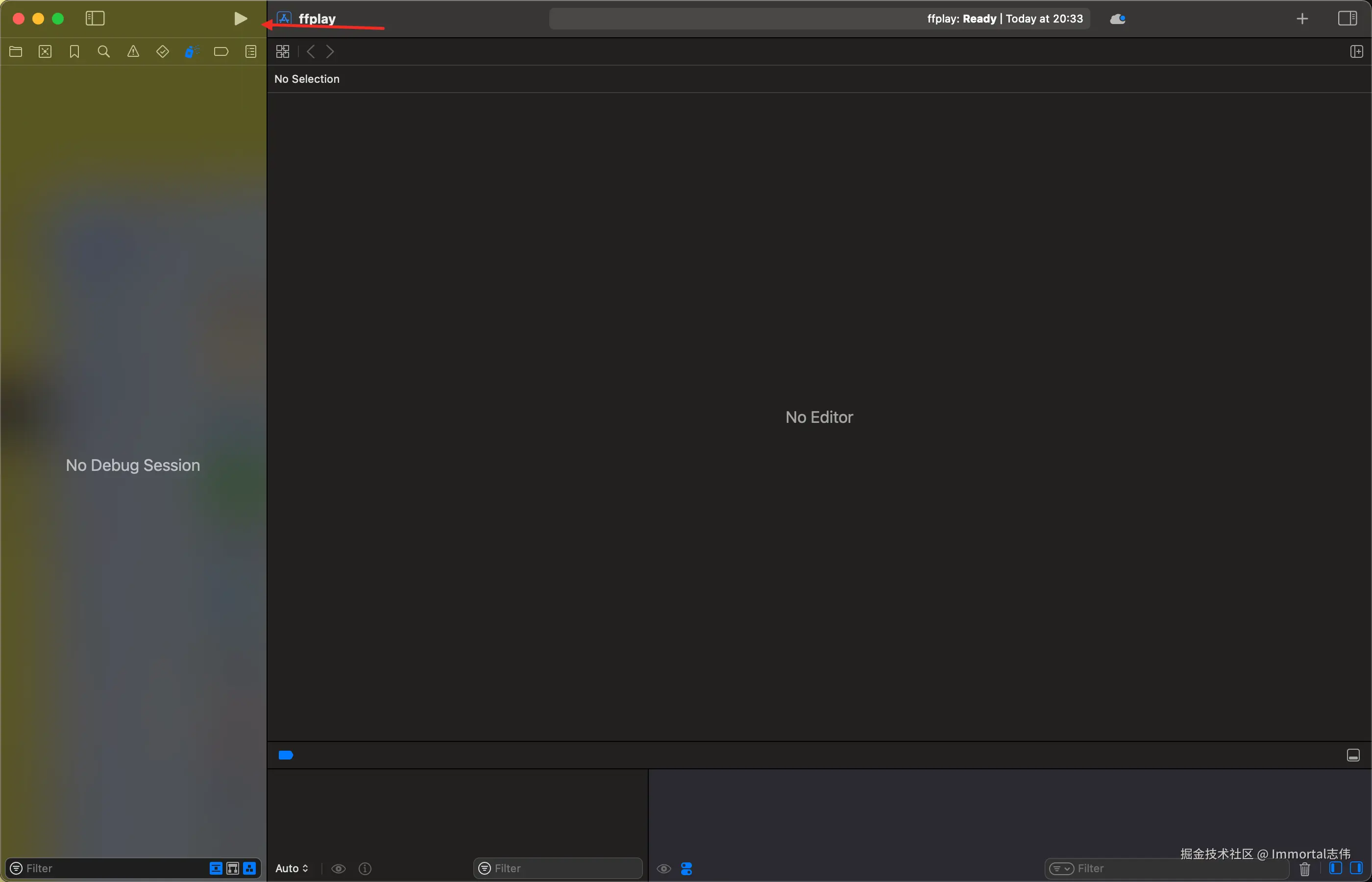Select the ffplay scheme in toolbar

317,19
